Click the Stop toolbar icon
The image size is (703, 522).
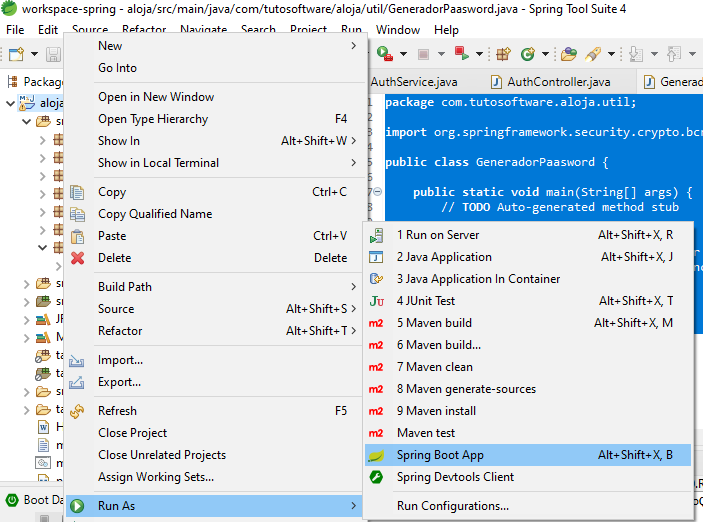pyautogui.click(x=423, y=54)
